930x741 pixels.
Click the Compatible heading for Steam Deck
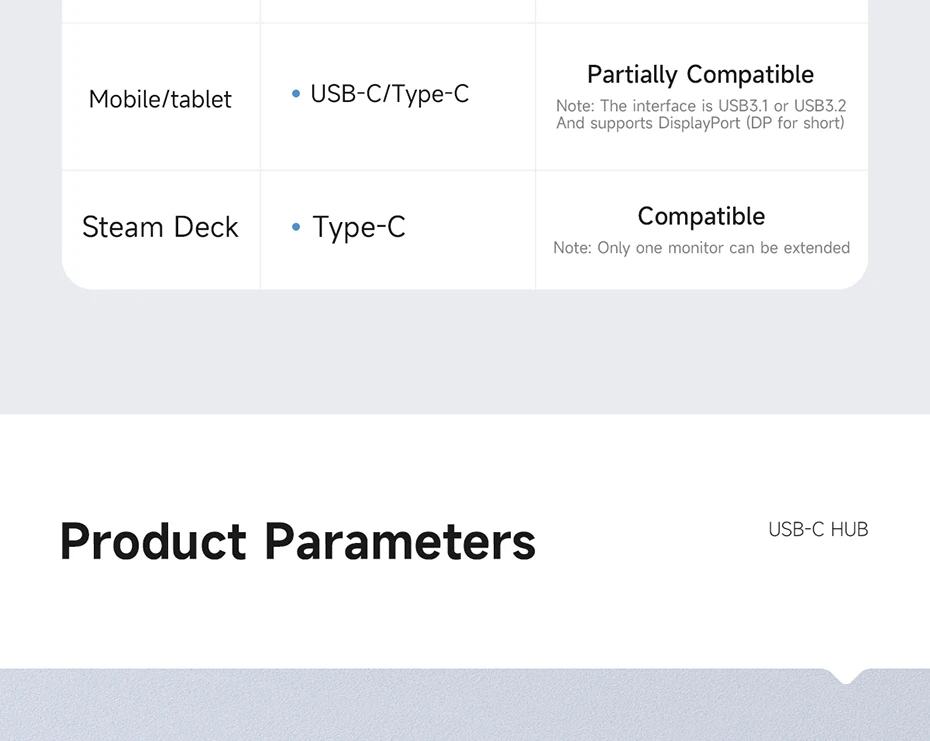tap(701, 216)
